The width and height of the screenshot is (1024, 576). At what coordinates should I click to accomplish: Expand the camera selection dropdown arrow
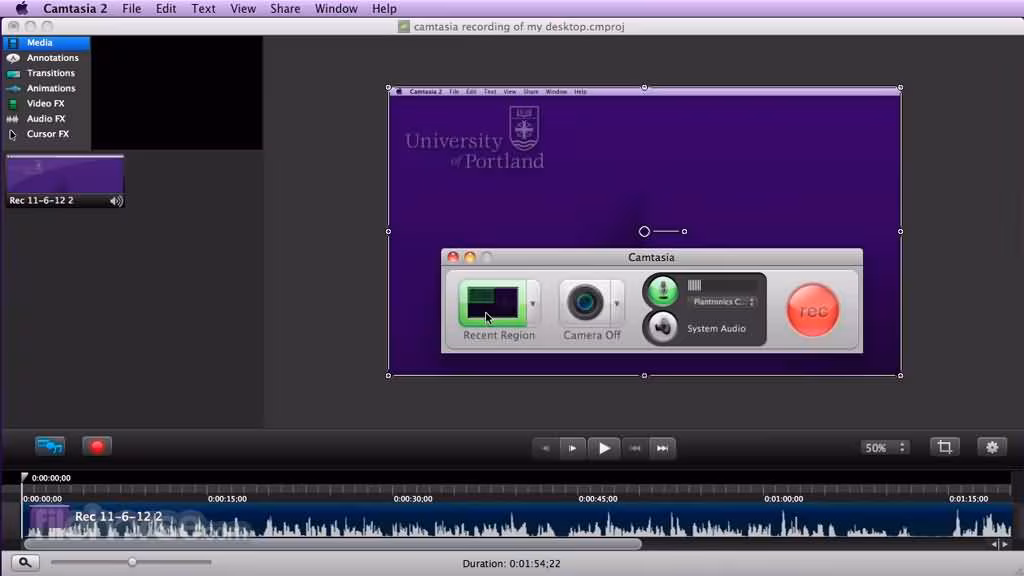click(616, 303)
